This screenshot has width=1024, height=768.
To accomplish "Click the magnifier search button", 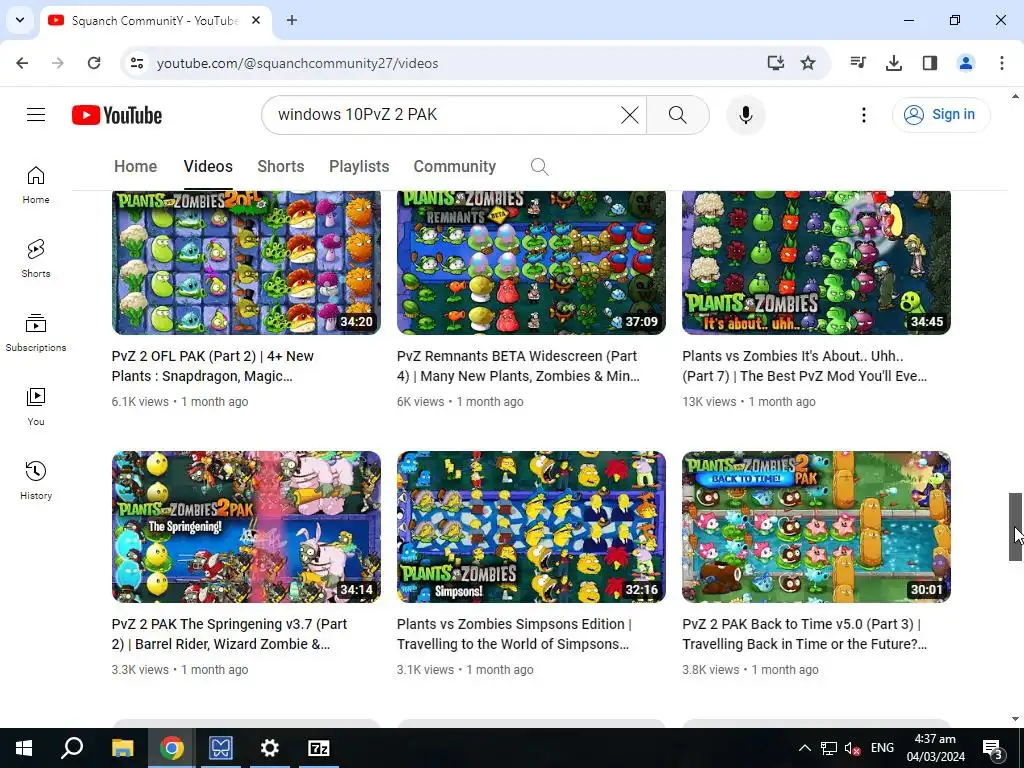I will pos(678,115).
